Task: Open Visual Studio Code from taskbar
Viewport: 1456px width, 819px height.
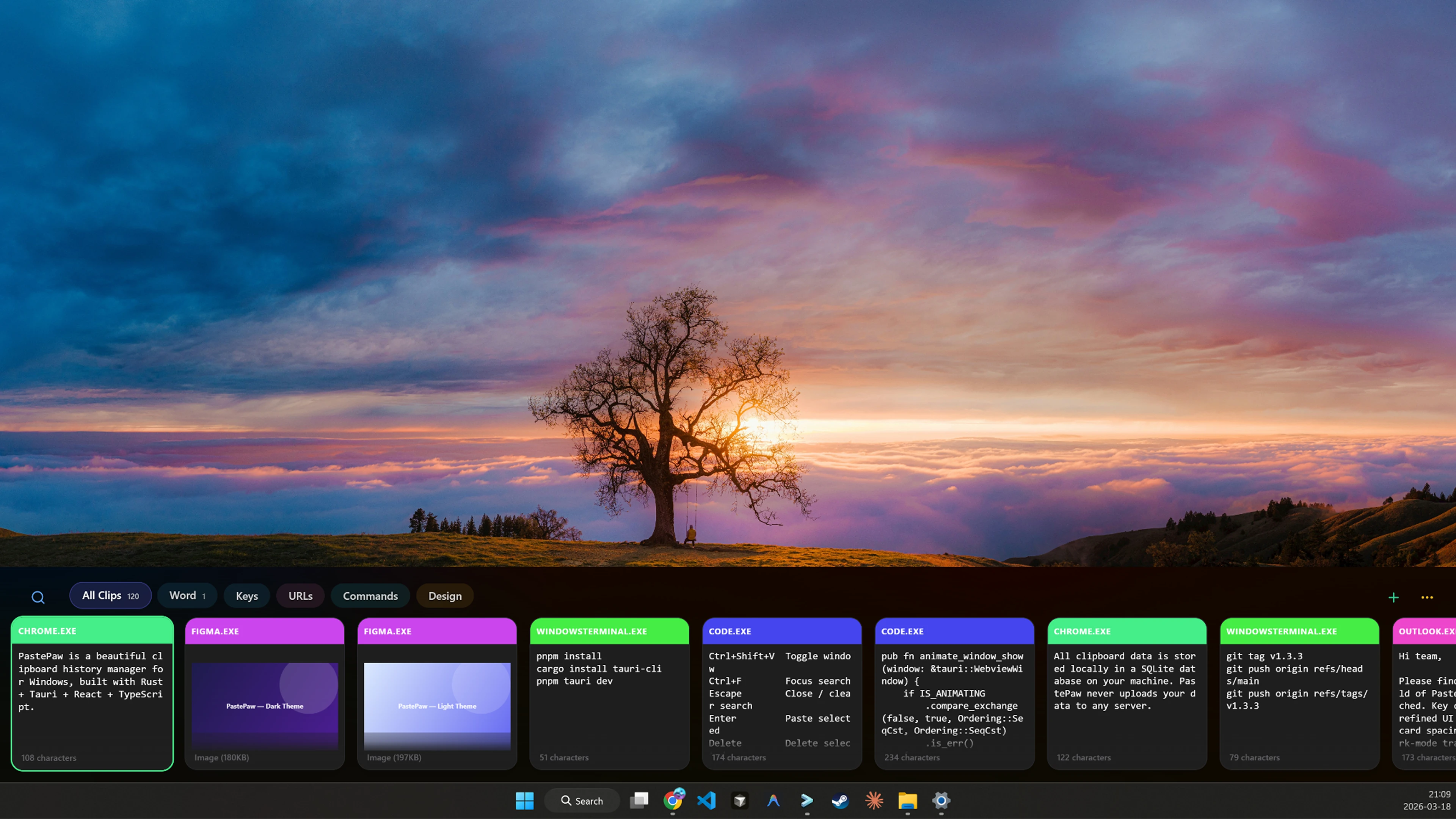Action: [x=706, y=800]
